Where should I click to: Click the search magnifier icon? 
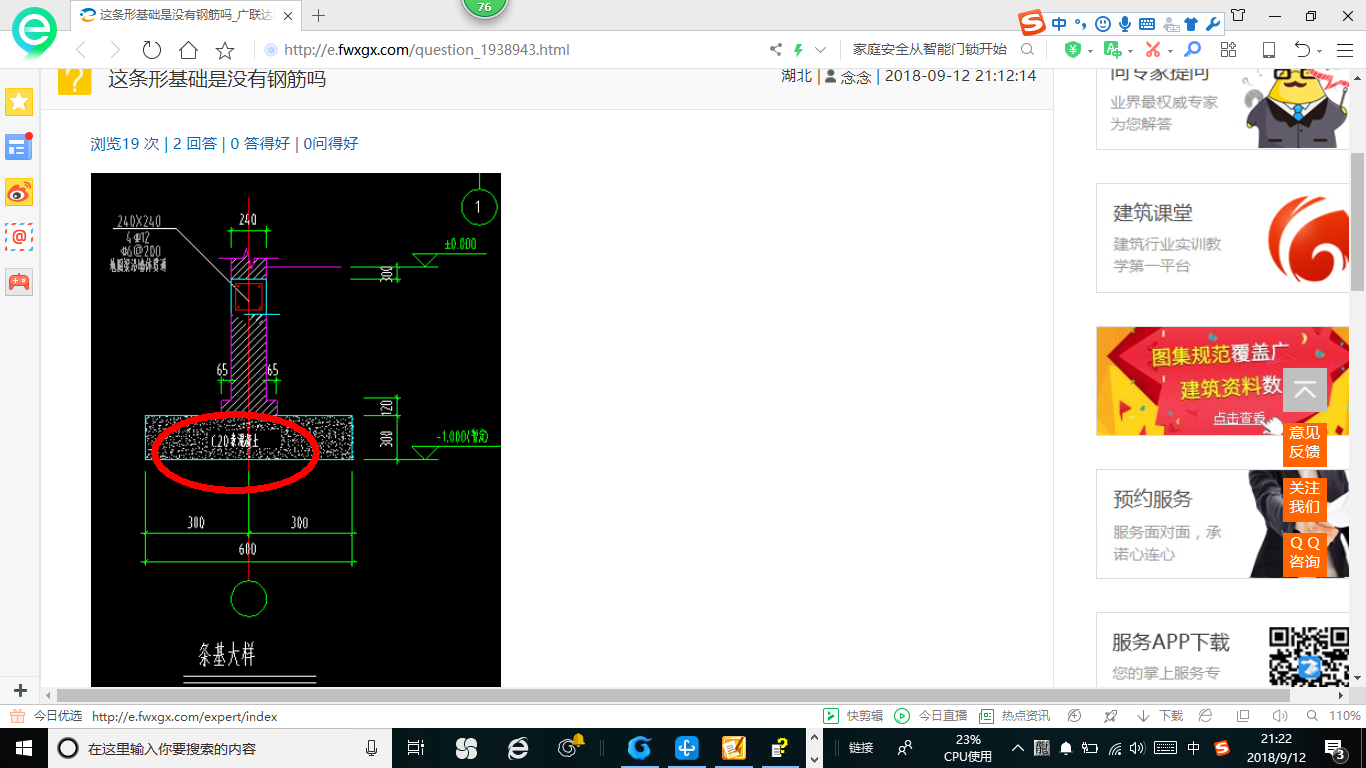point(1027,50)
